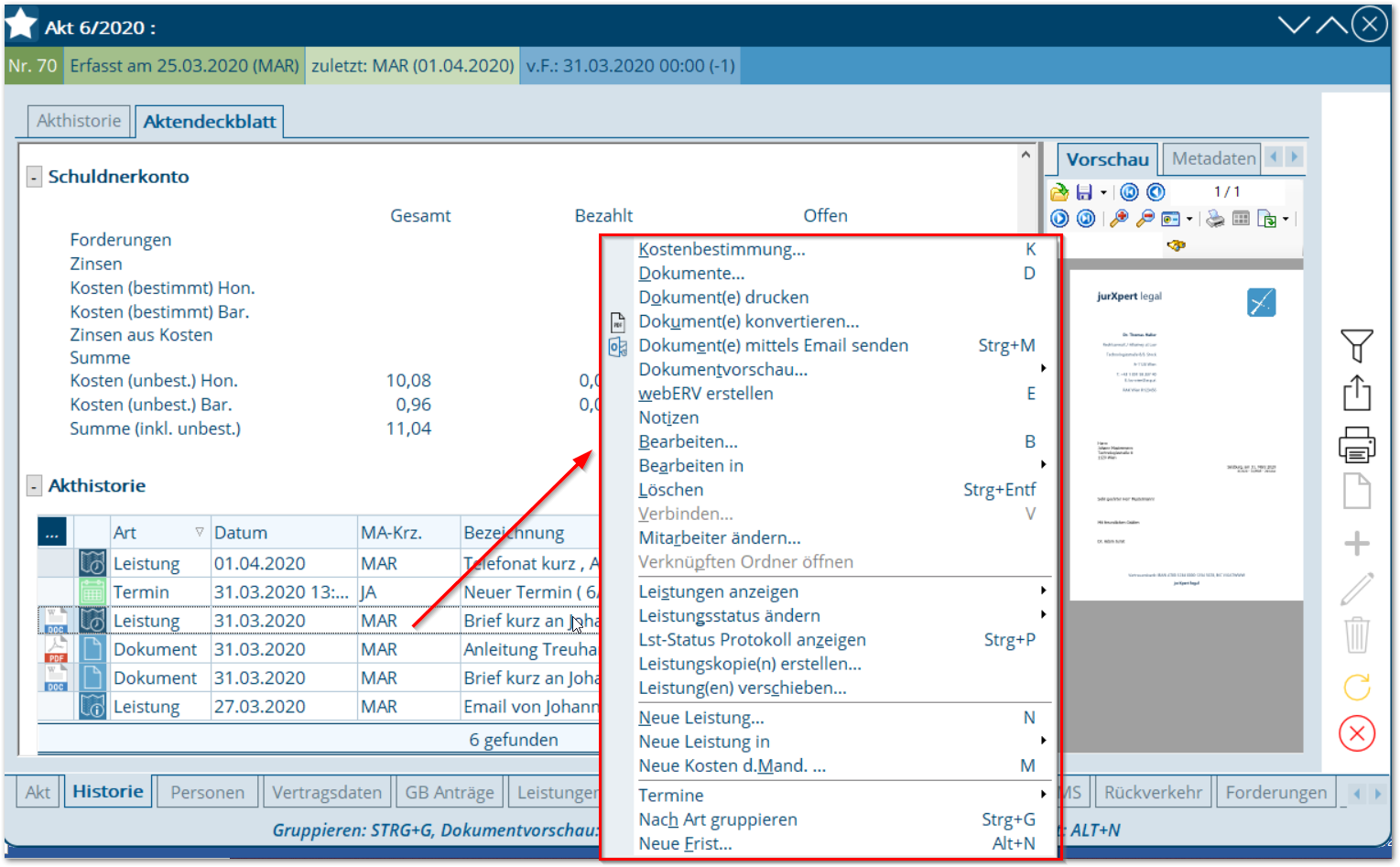Open file icon in Vorschau toolbar
The width and height of the screenshot is (1400, 867).
[1059, 192]
